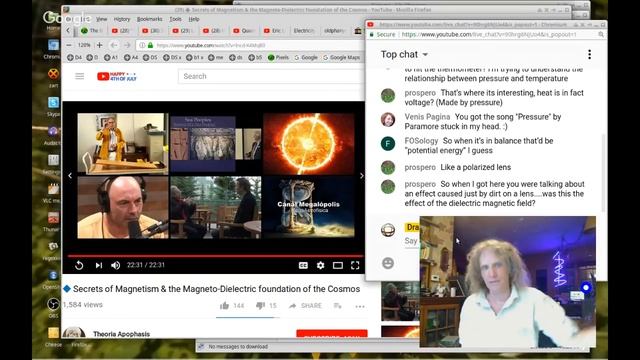
Task: Open the Firefox Bookmarks menu
Action: (149, 19)
